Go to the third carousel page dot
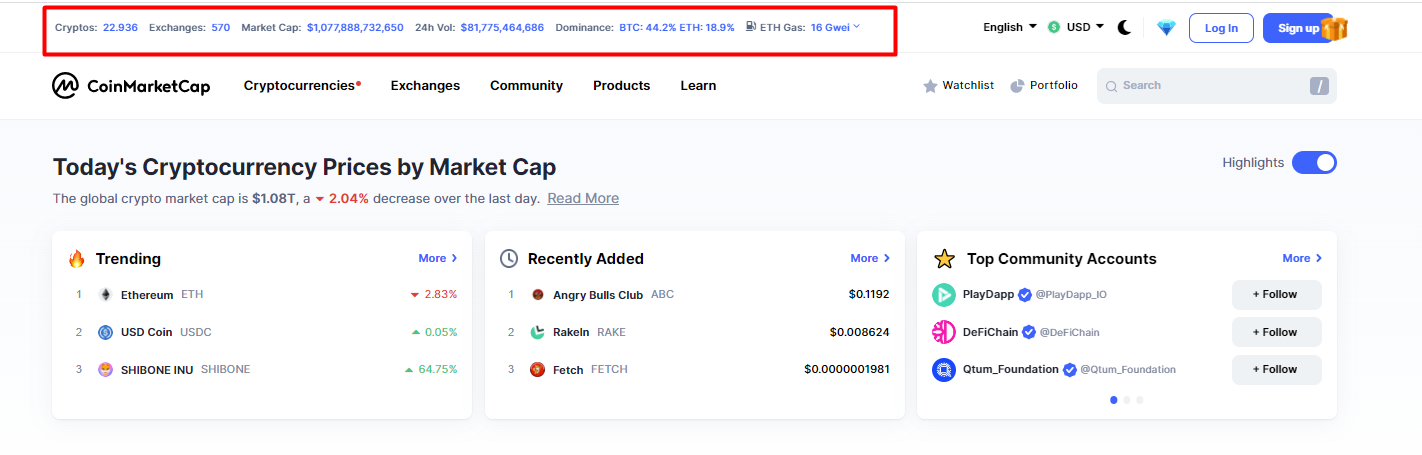1422x455 pixels. 1140,400
